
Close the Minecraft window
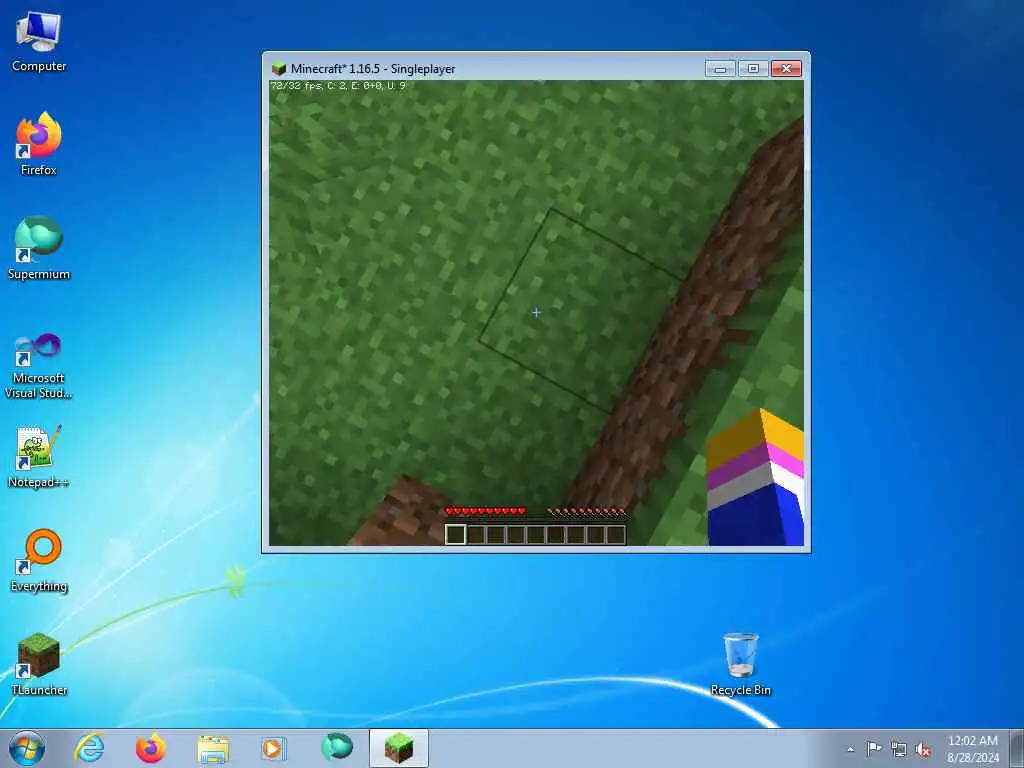pos(786,69)
